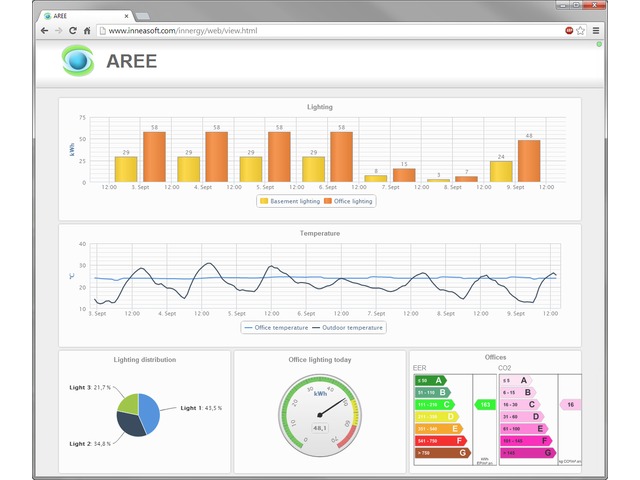Toggle Office temperature legend line

(275, 327)
